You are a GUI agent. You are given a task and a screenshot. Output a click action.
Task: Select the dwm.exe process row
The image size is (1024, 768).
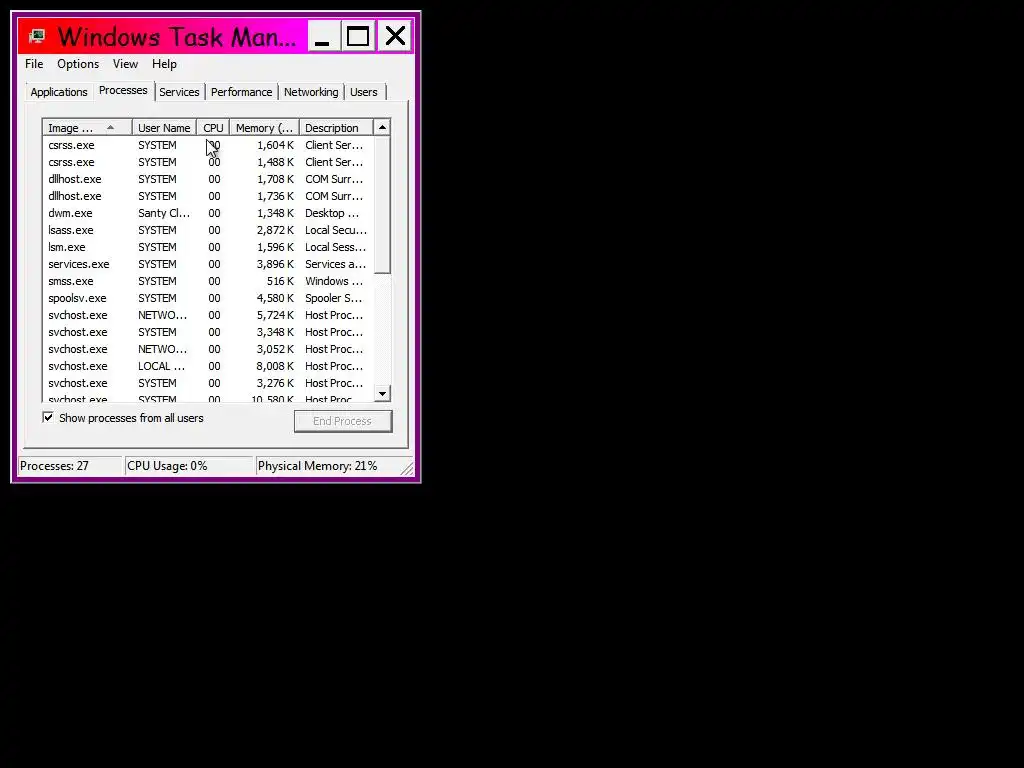[x=208, y=213]
